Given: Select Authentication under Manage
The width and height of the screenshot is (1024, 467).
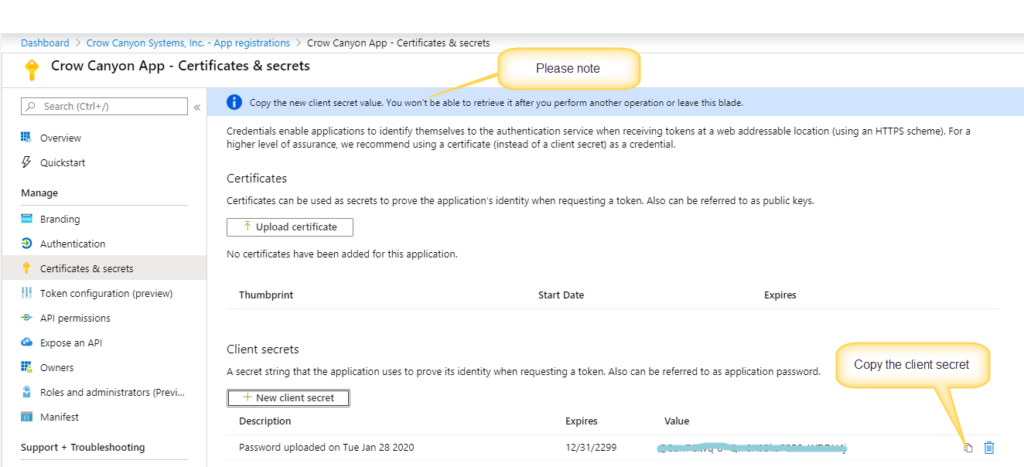Looking at the screenshot, I should coord(72,244).
